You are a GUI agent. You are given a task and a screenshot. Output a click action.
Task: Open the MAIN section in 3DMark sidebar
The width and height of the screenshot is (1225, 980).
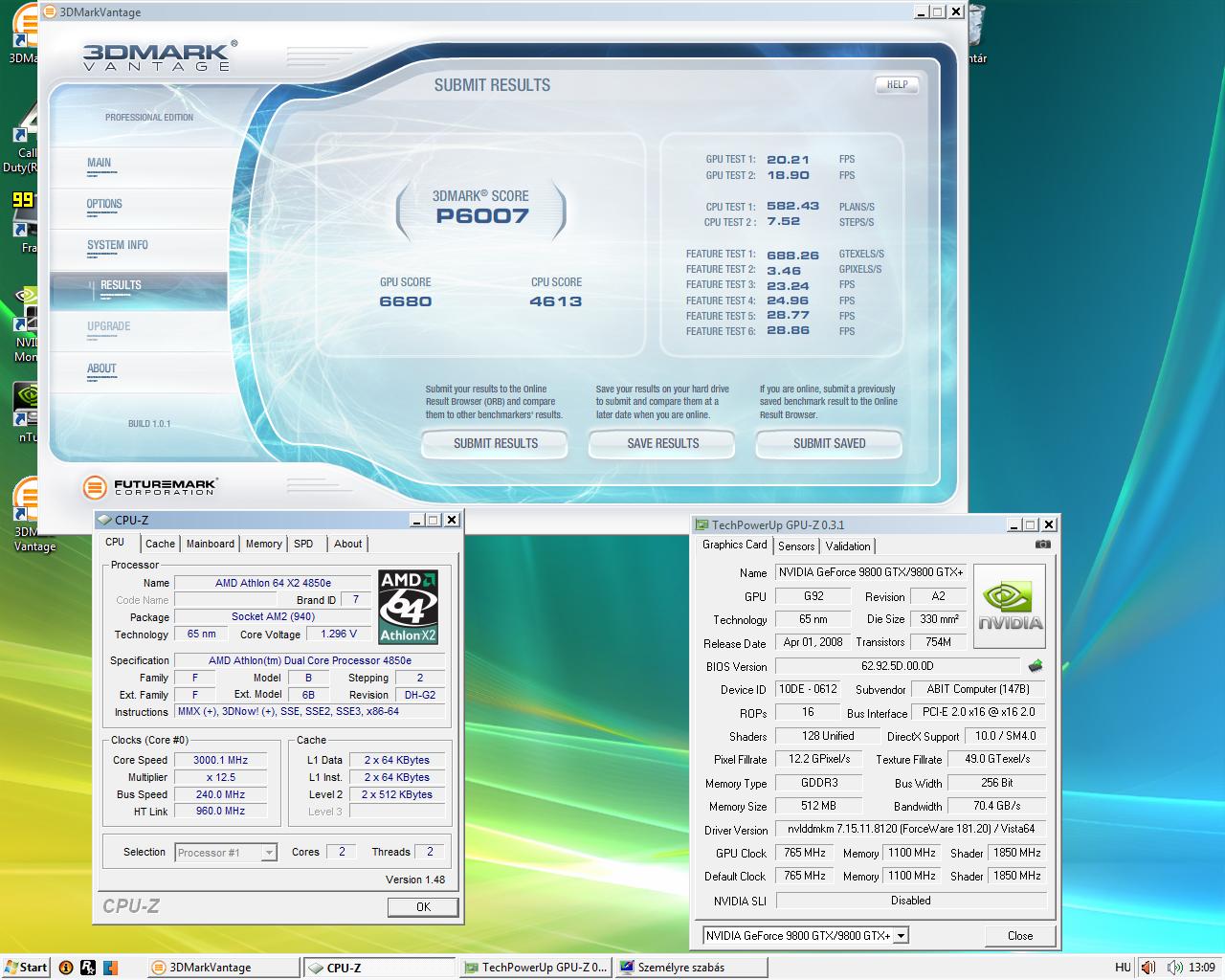100,163
